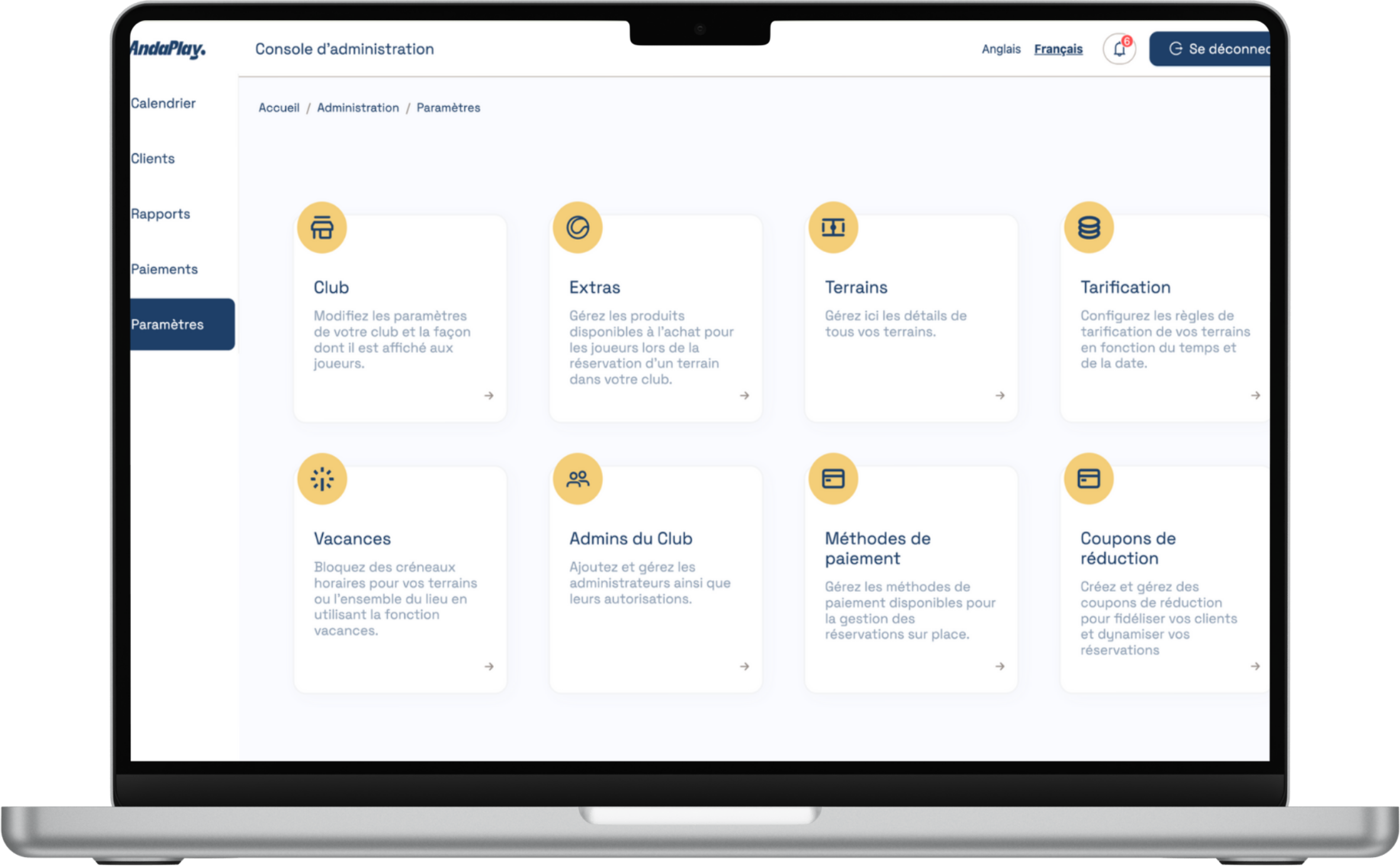Image resolution: width=1400 pixels, height=866 pixels.
Task: Click the Admins du Club people icon
Action: click(577, 479)
